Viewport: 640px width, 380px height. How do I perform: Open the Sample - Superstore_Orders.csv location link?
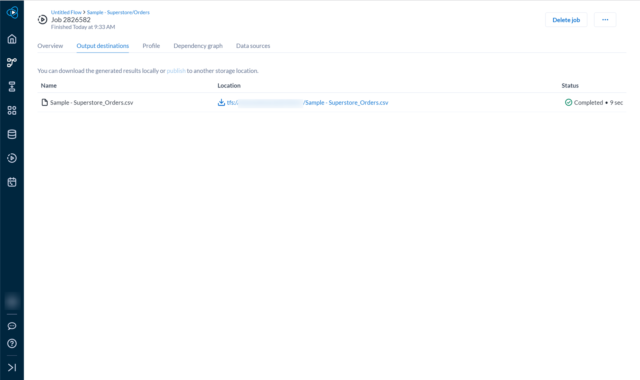coord(307,102)
